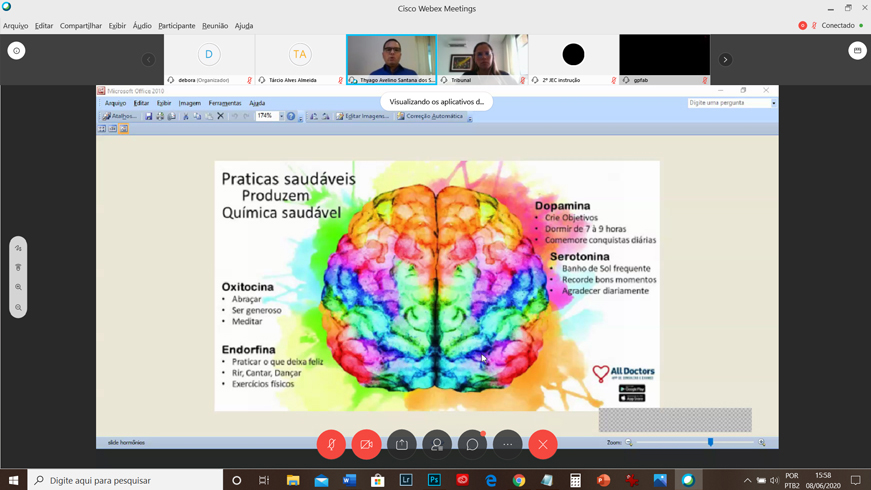The width and height of the screenshot is (871, 490).
Task: Click the layout view icon at top right
Action: pyautogui.click(x=857, y=51)
